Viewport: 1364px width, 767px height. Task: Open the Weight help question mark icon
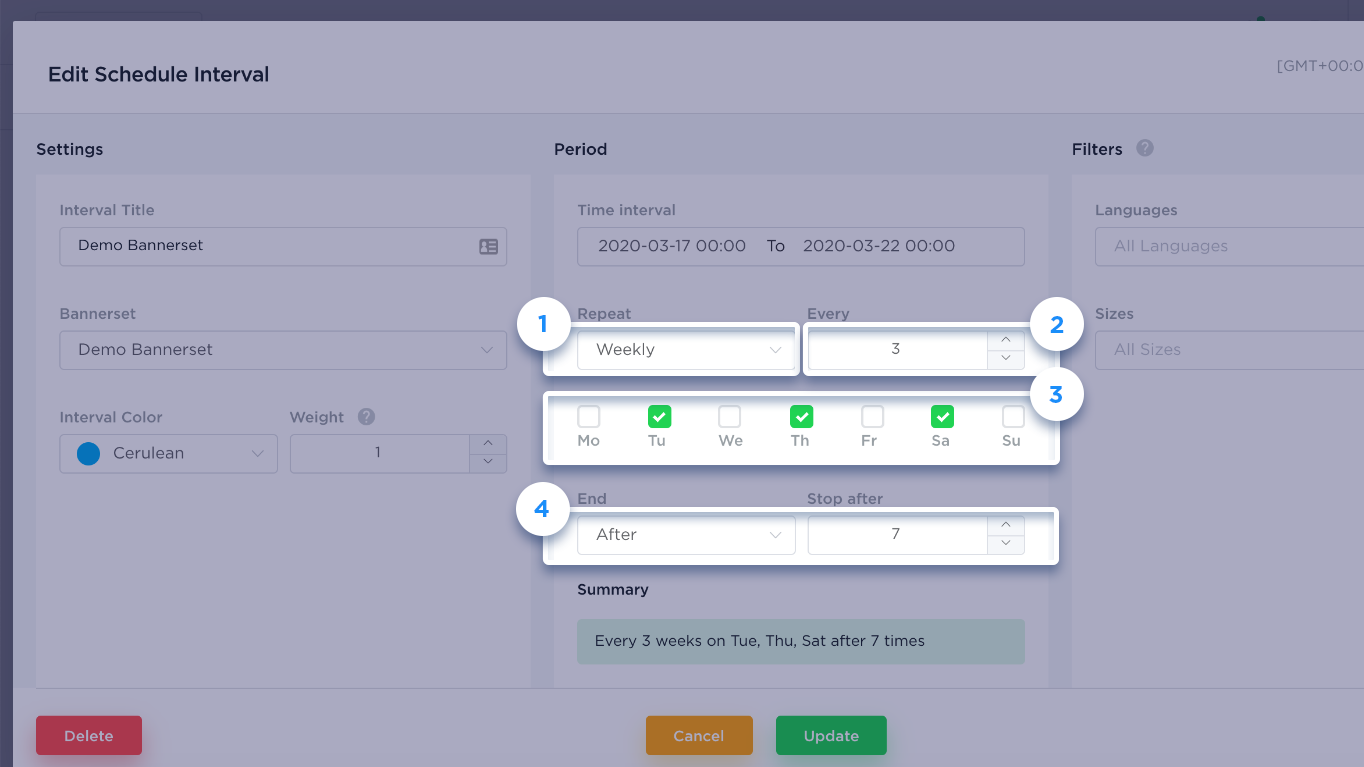pyautogui.click(x=366, y=417)
